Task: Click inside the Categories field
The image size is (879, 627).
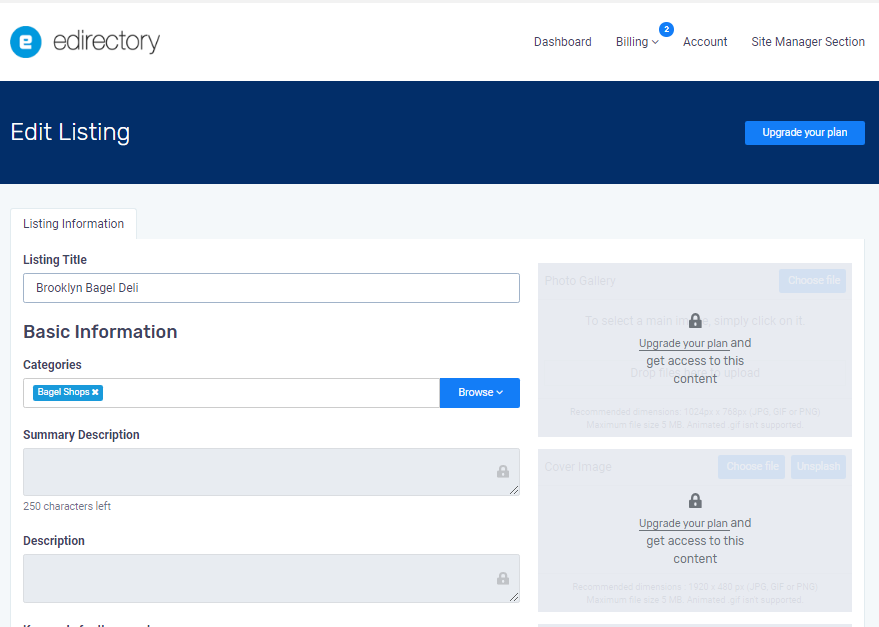Action: pyautogui.click(x=270, y=393)
